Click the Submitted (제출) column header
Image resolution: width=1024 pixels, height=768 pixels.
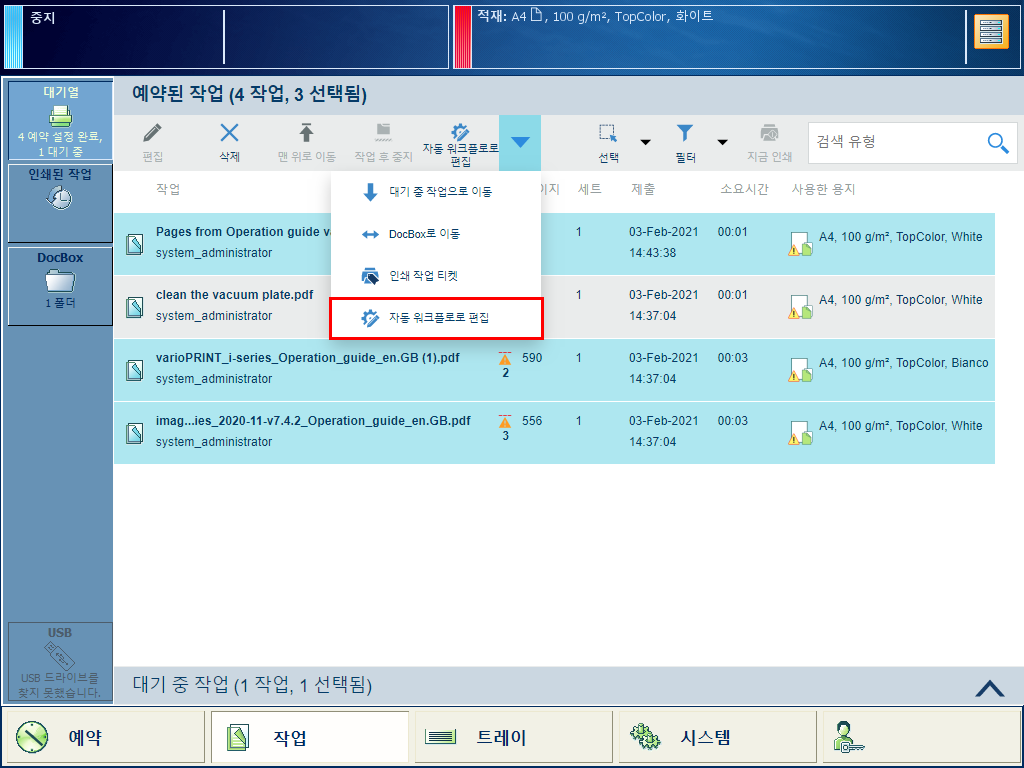pos(643,189)
